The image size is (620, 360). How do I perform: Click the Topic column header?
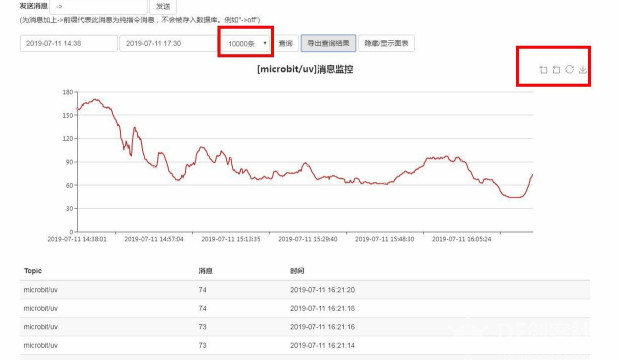(x=33, y=271)
